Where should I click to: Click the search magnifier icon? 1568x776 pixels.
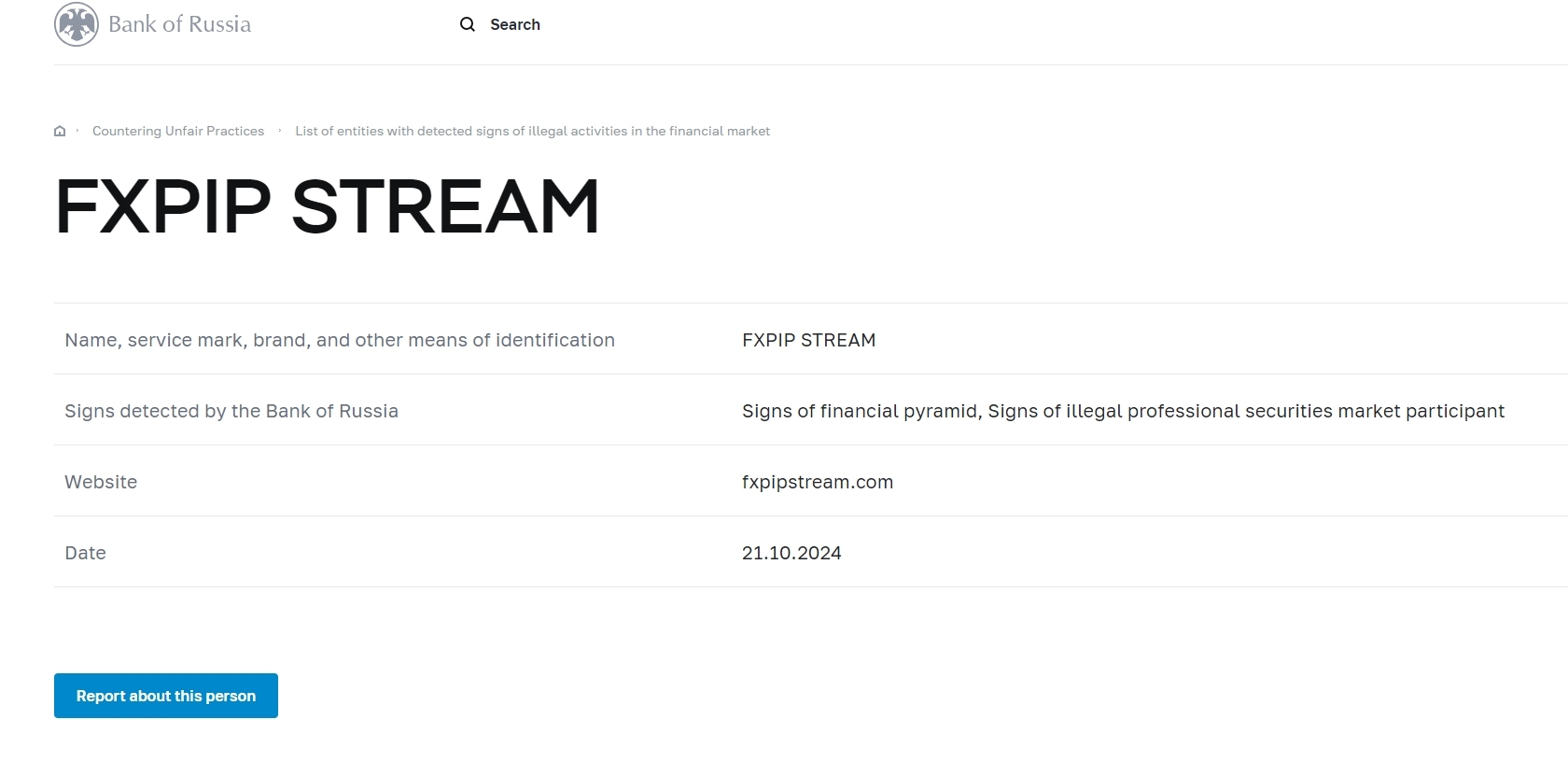(468, 24)
